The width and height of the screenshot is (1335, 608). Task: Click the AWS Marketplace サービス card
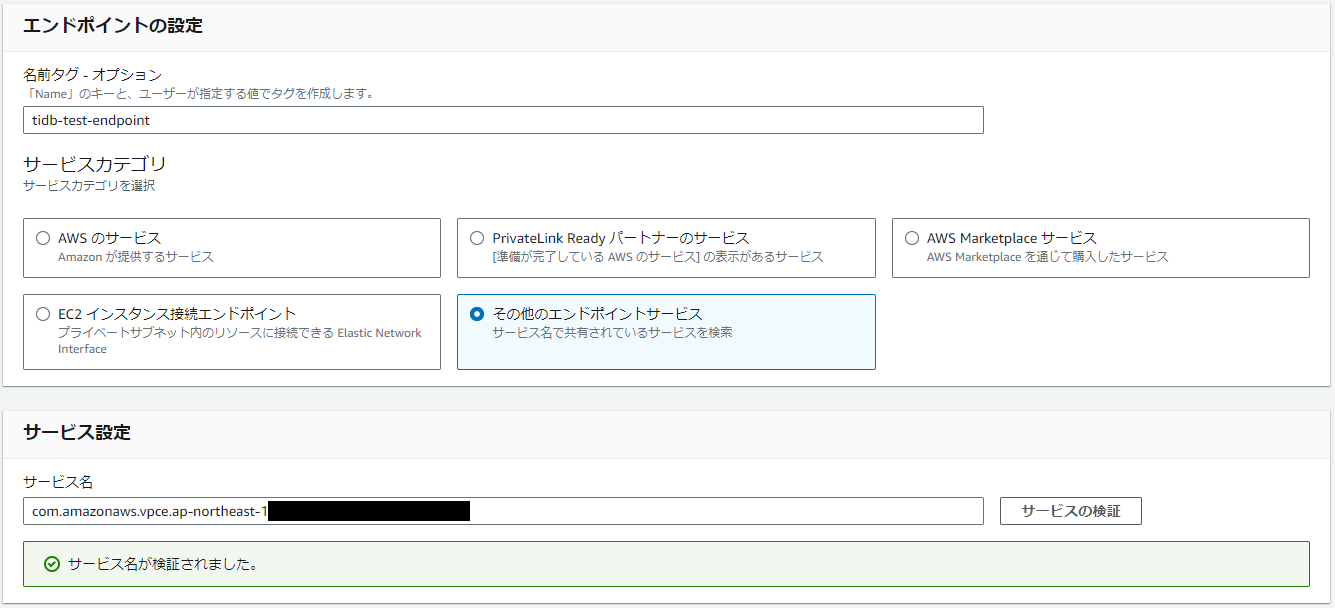click(x=1098, y=248)
